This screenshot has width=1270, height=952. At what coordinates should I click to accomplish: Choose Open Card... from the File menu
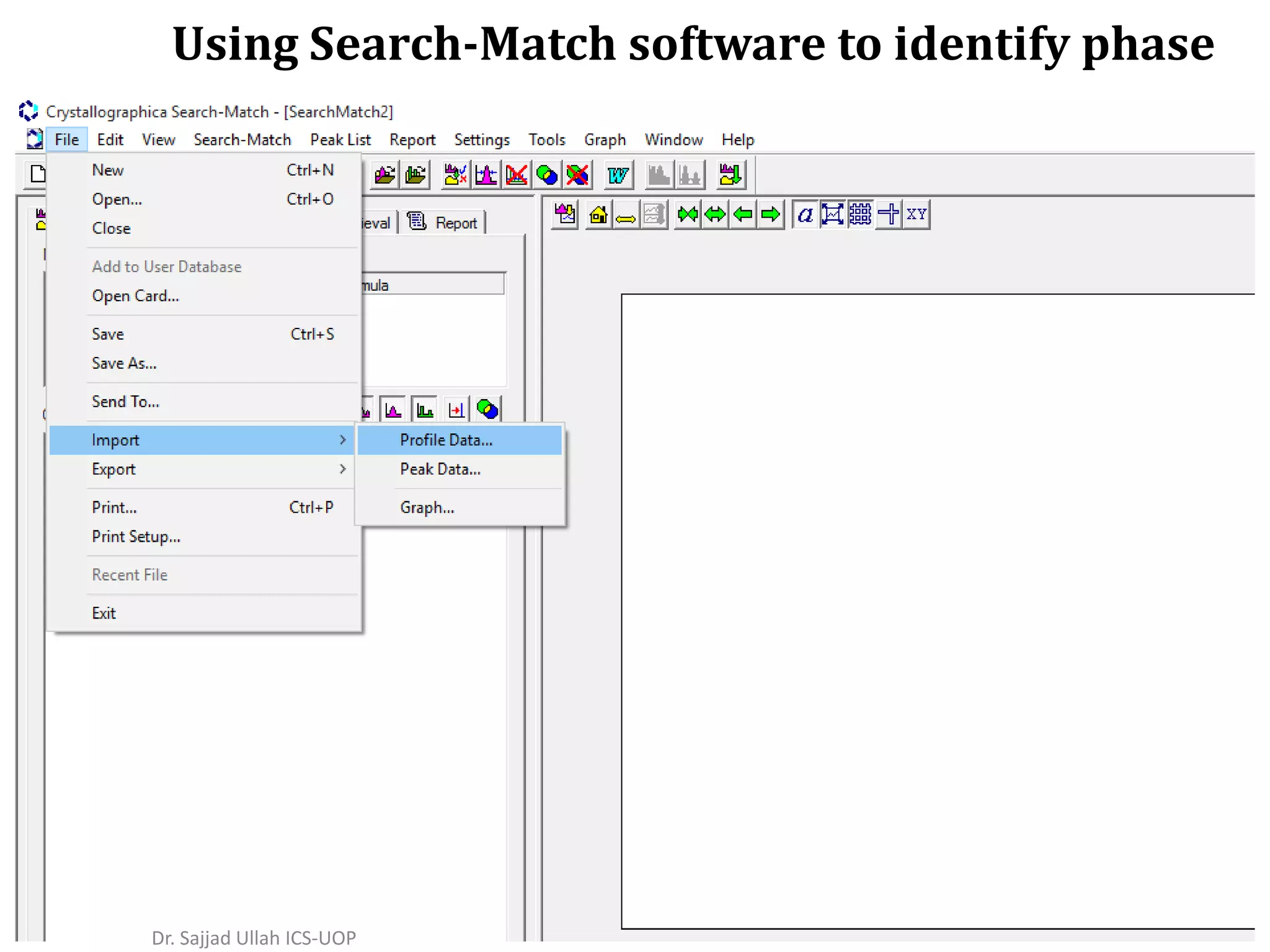point(204,296)
